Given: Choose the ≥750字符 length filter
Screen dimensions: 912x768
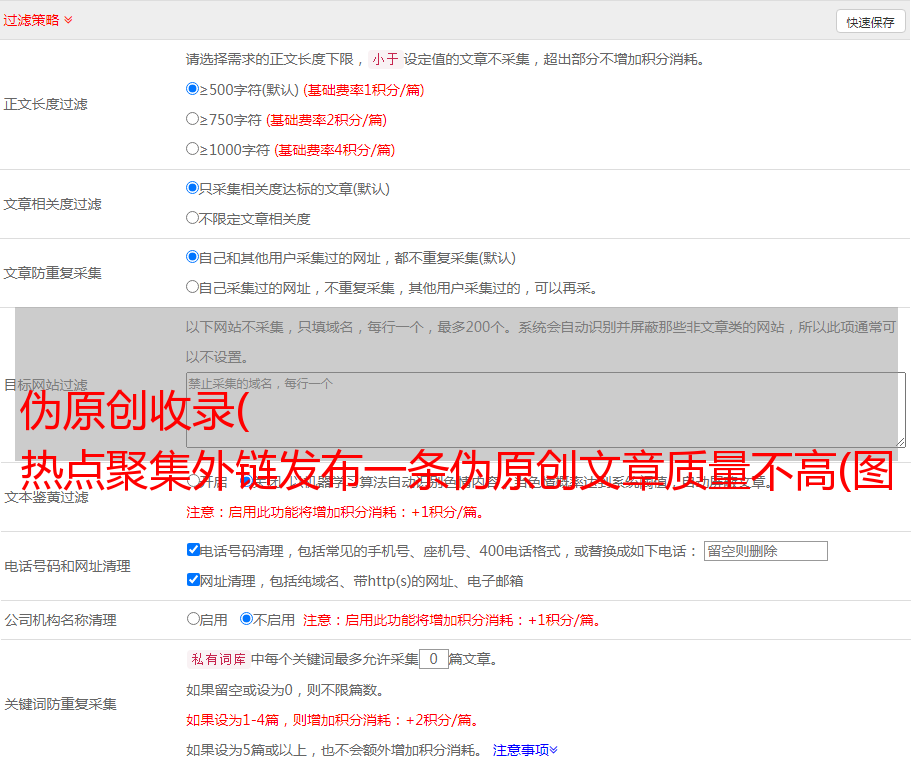Looking at the screenshot, I should coord(193,119).
